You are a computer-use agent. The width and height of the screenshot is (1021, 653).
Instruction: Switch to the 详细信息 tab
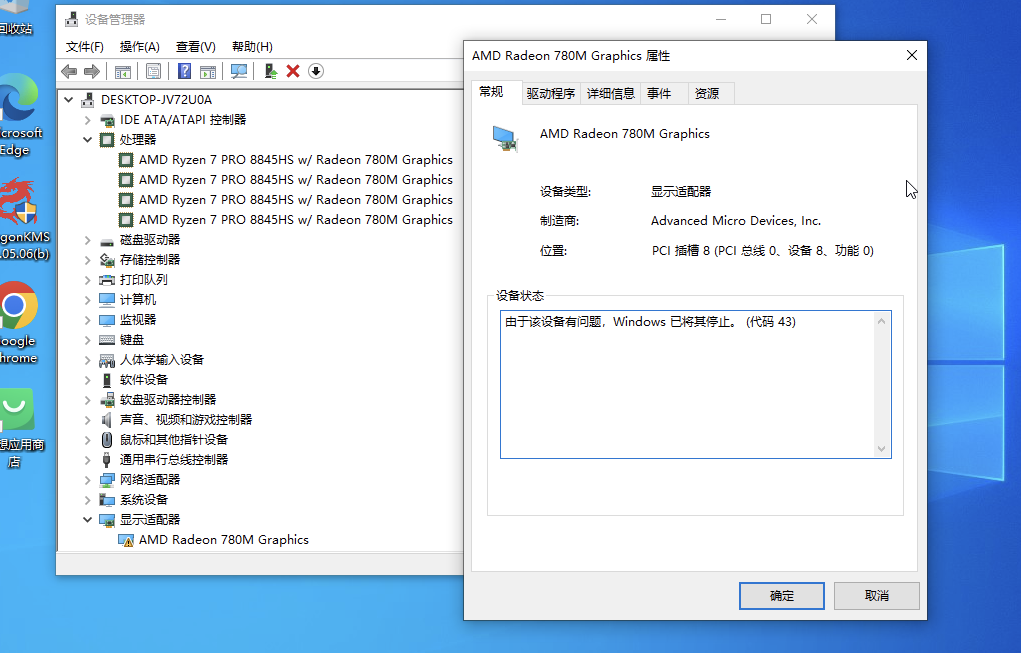(611, 94)
